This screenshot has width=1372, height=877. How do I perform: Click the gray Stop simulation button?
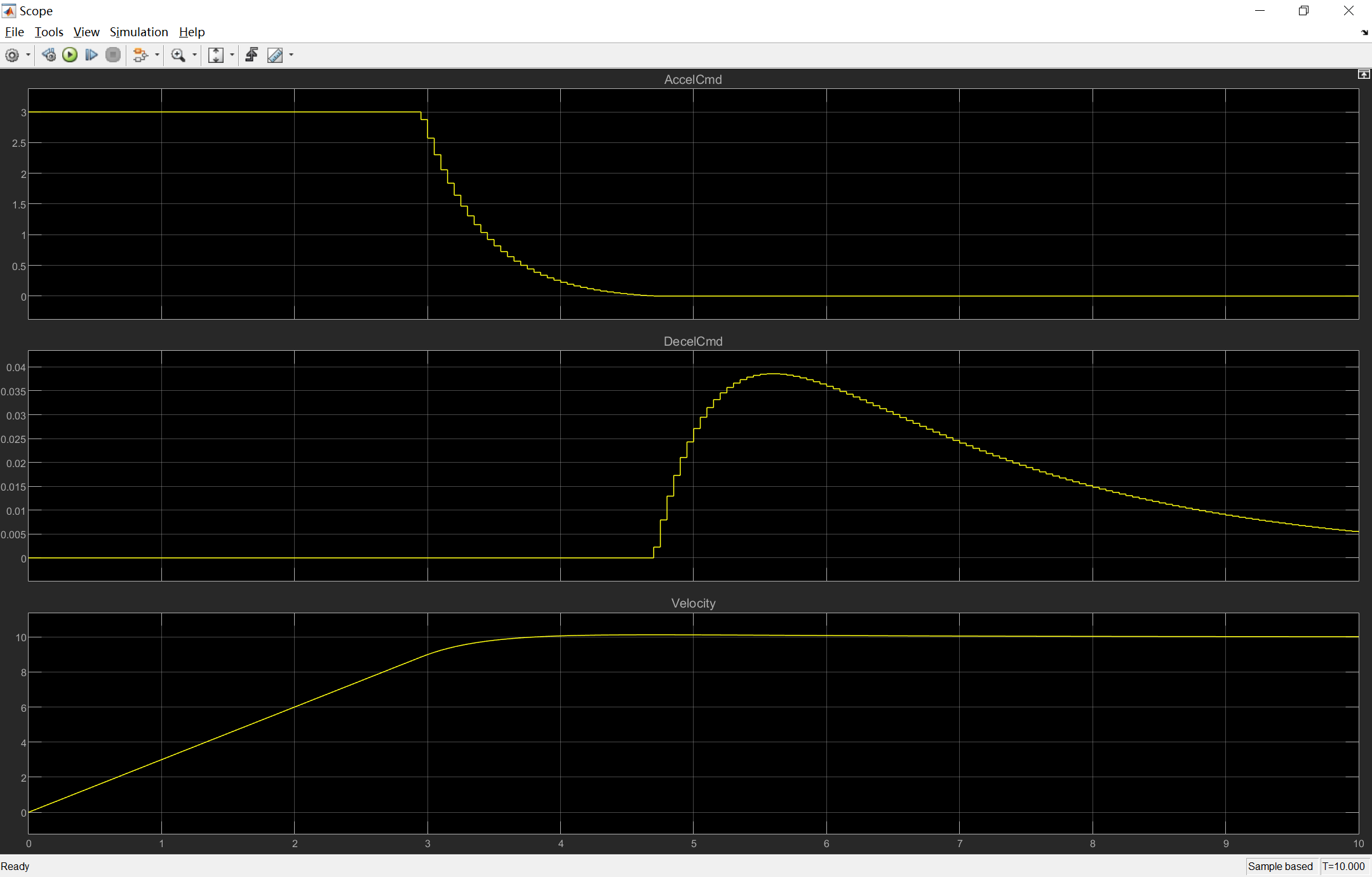pyautogui.click(x=113, y=55)
